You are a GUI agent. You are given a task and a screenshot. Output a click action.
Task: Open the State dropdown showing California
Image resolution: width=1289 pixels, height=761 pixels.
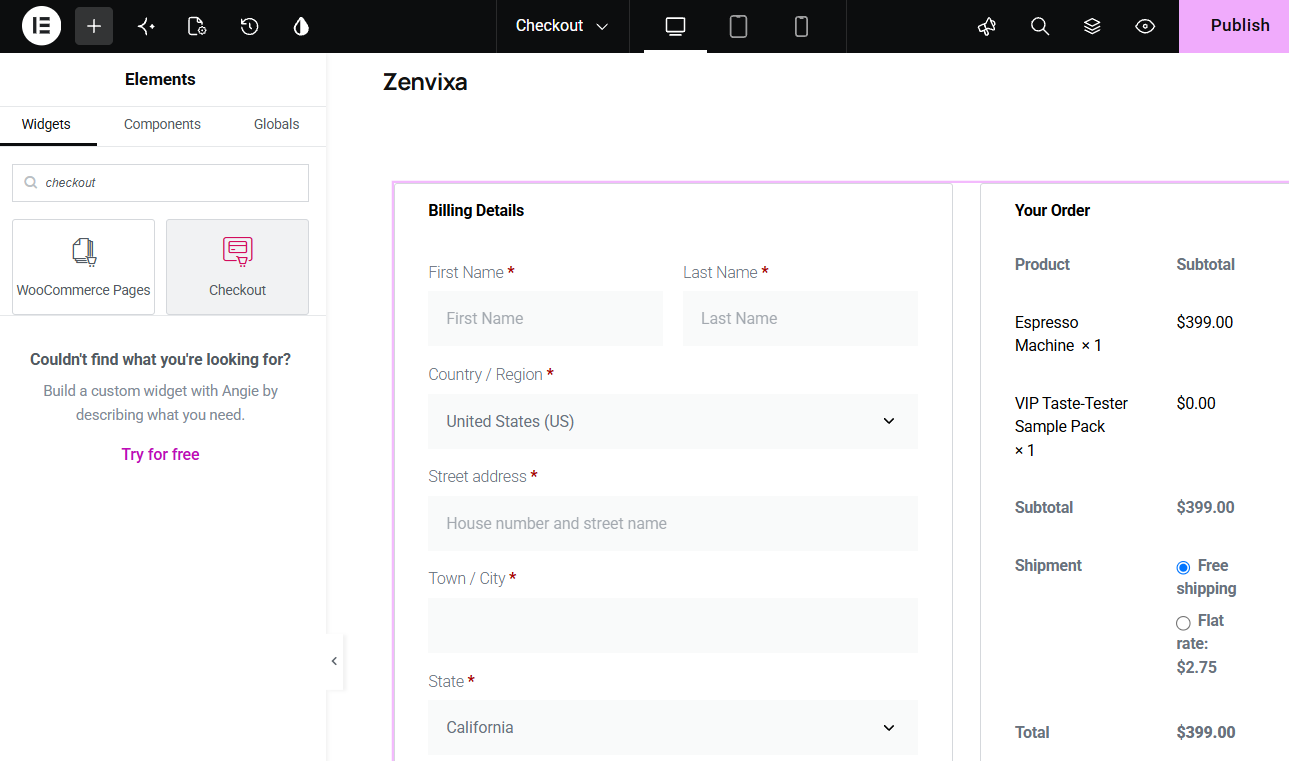coord(673,727)
